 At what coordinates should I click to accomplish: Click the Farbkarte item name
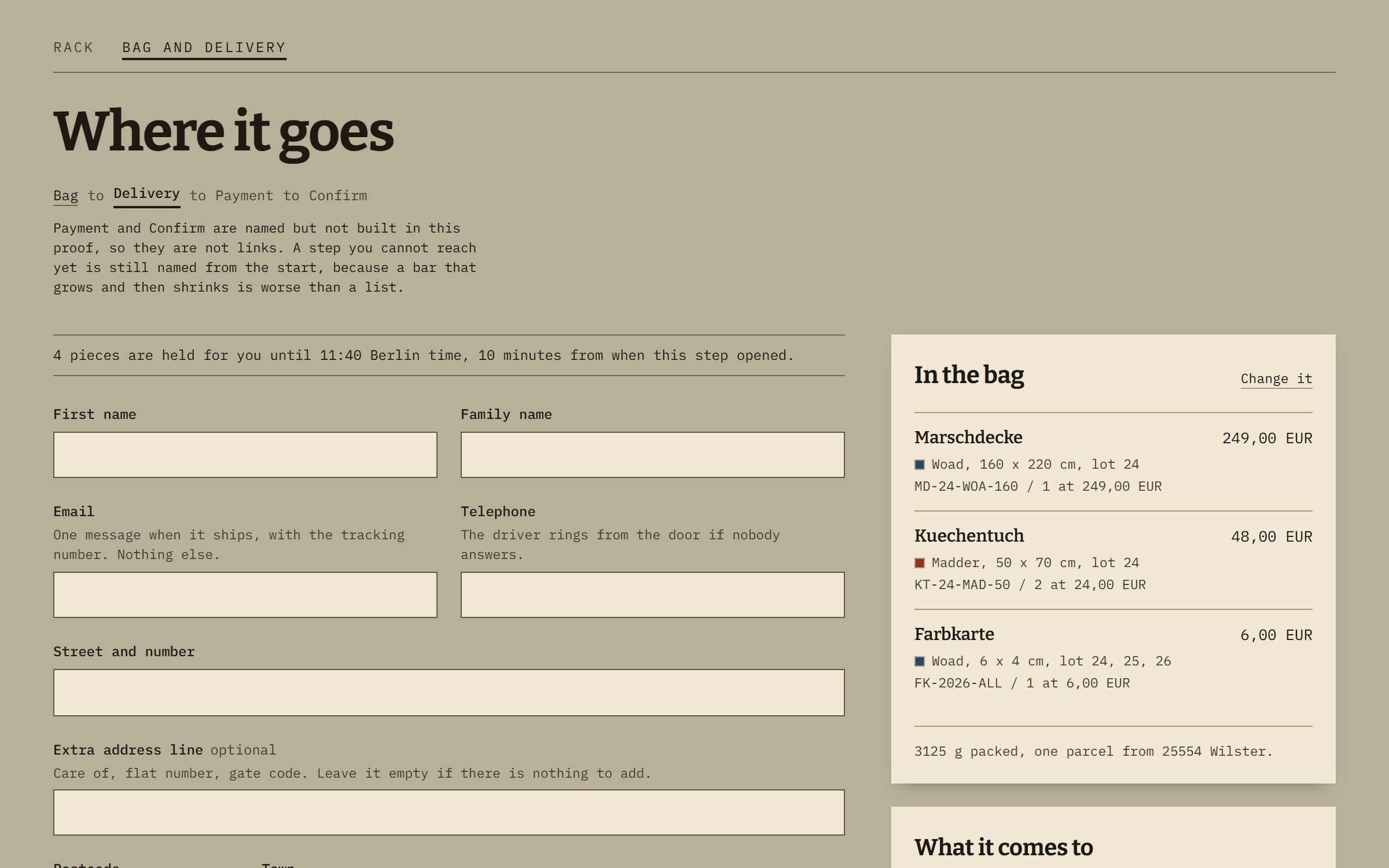point(954,634)
